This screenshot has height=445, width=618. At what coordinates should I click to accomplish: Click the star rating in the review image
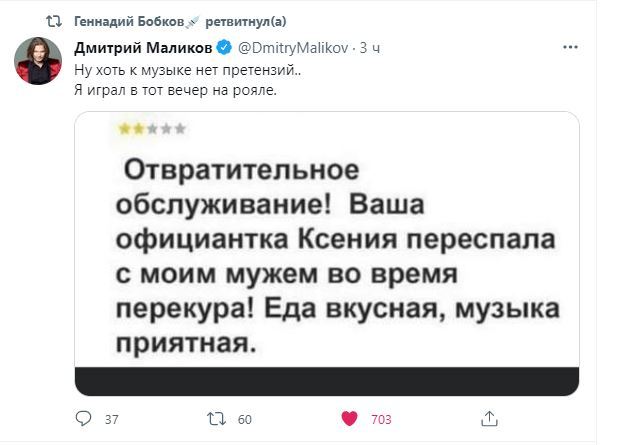(x=147, y=130)
